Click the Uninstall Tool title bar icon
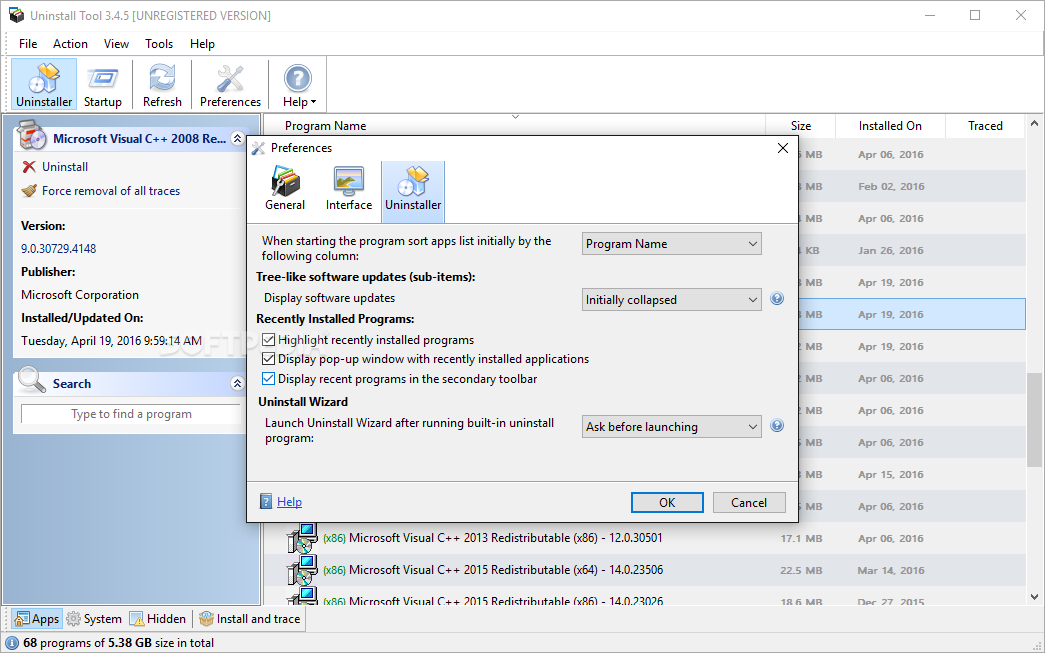The width and height of the screenshot is (1045, 653). pyautogui.click(x=16, y=15)
